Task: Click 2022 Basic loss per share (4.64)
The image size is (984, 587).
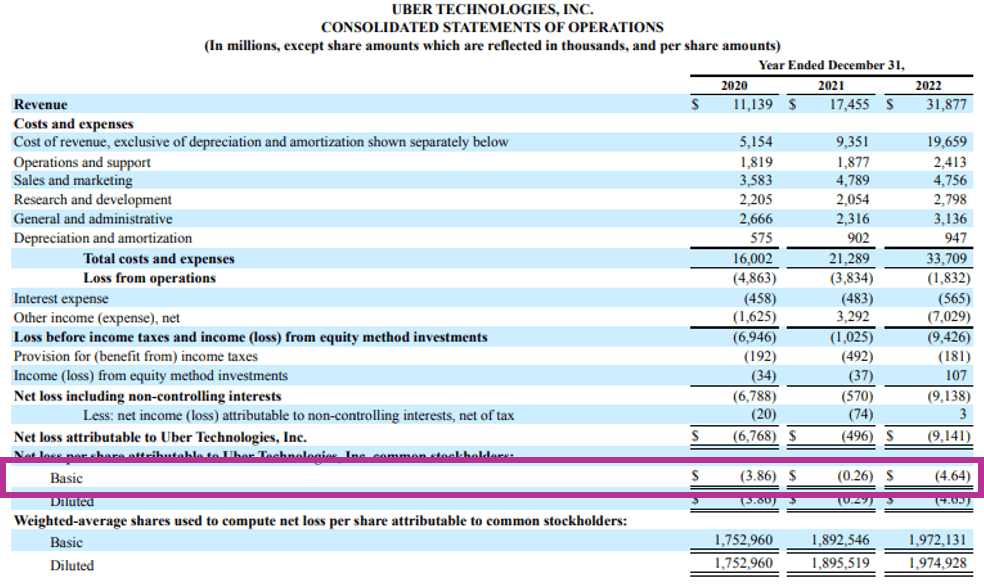Action: coord(952,476)
